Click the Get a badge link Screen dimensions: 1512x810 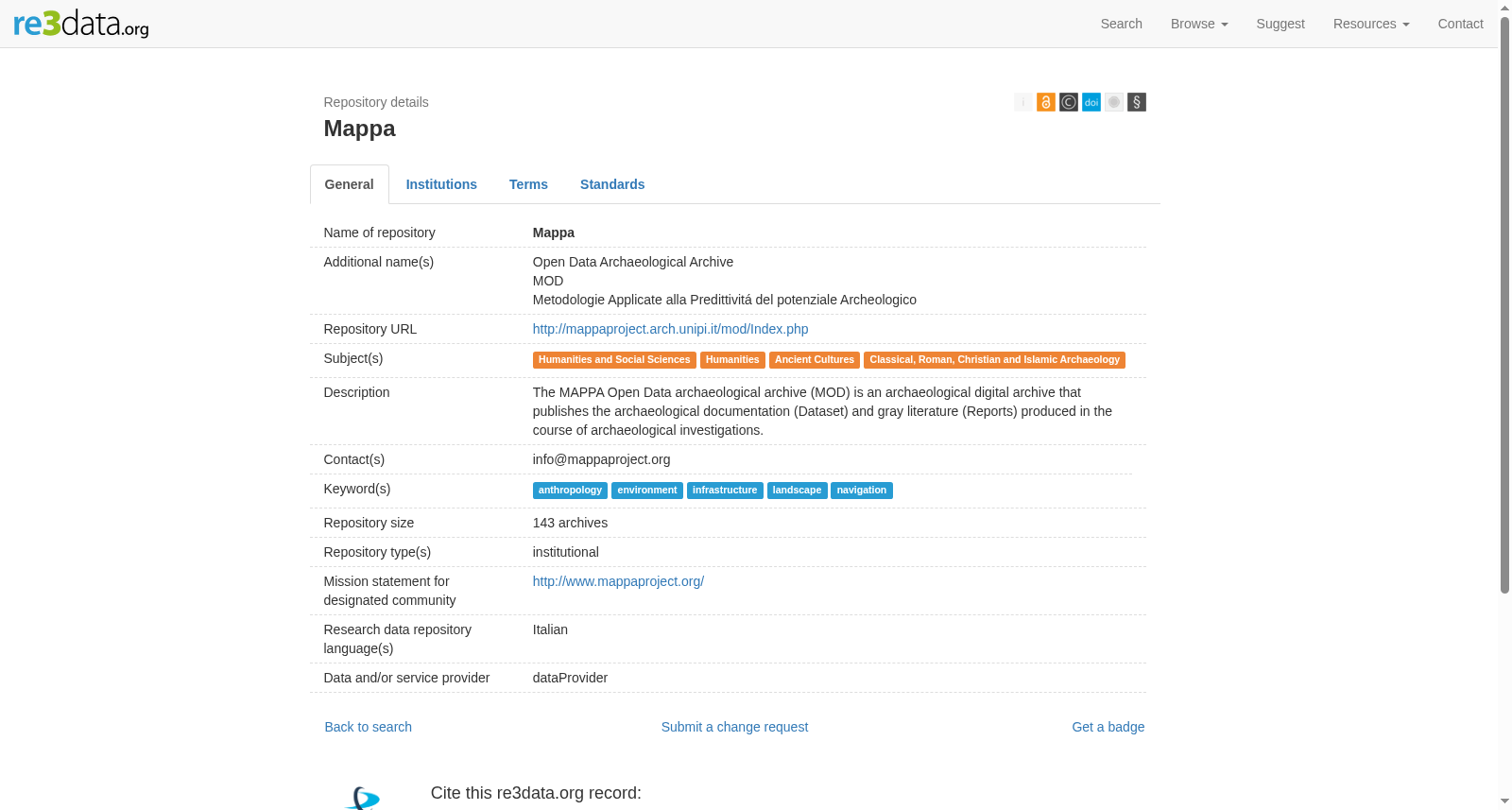coord(1108,727)
